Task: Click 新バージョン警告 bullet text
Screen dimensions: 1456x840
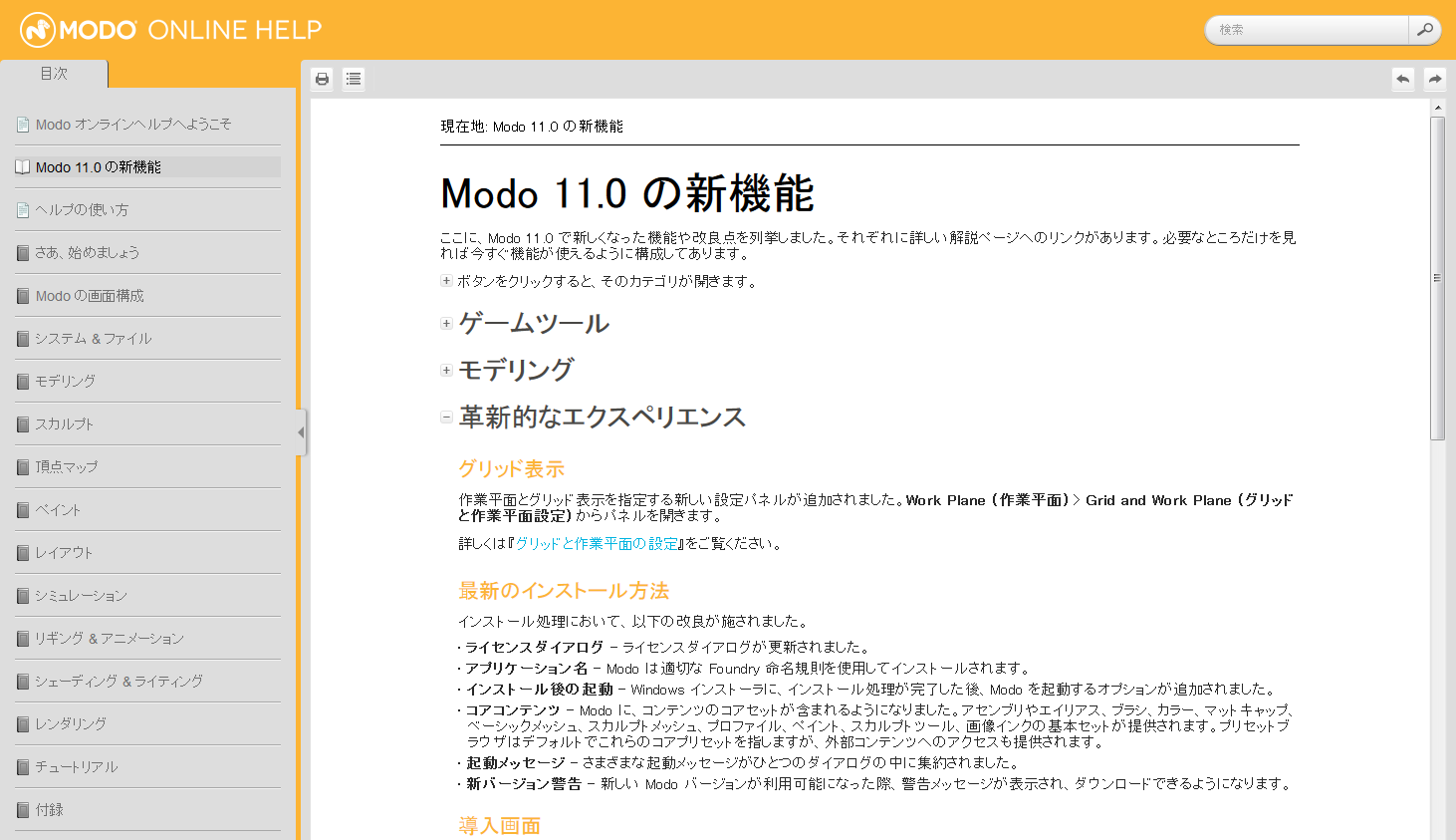Action: [524, 784]
